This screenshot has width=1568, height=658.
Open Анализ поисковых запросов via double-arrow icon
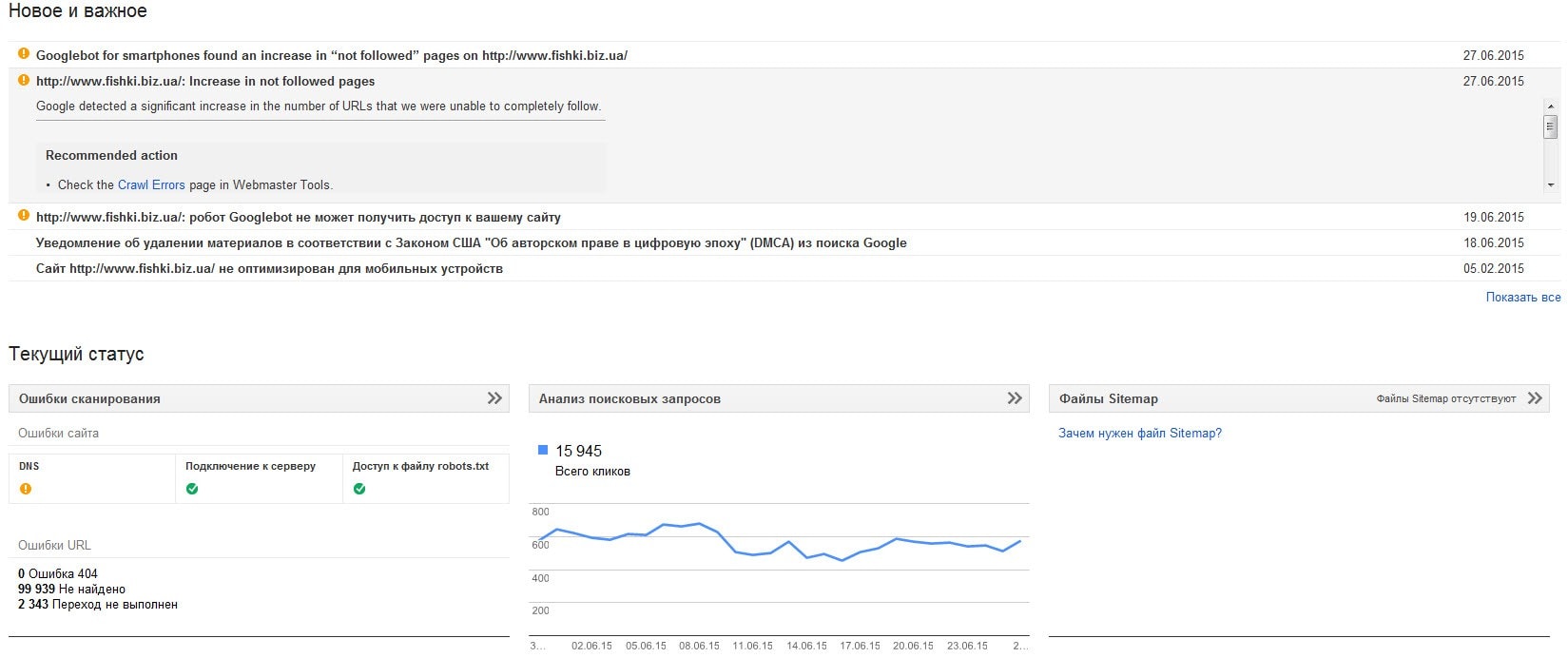1015,398
